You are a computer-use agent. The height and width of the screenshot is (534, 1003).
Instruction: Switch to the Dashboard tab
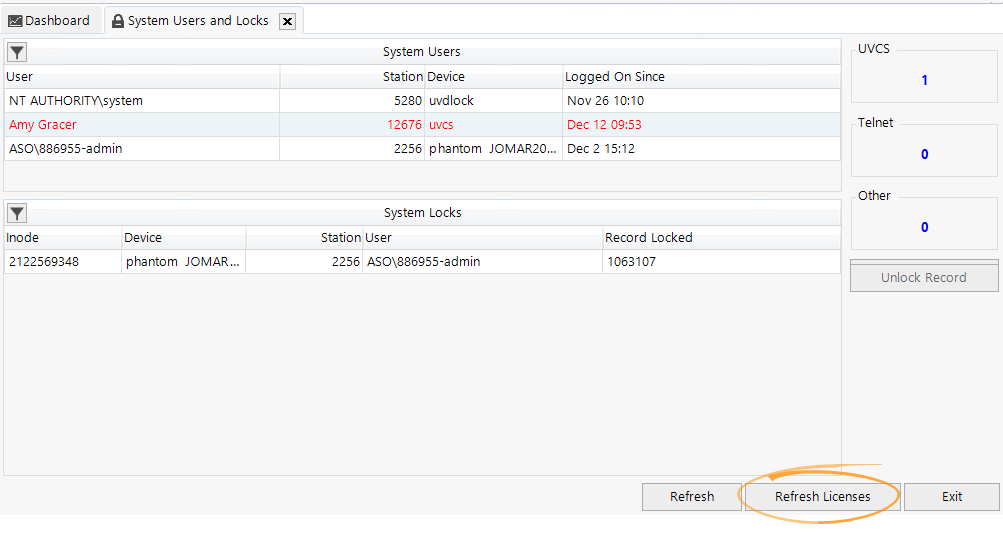point(50,20)
